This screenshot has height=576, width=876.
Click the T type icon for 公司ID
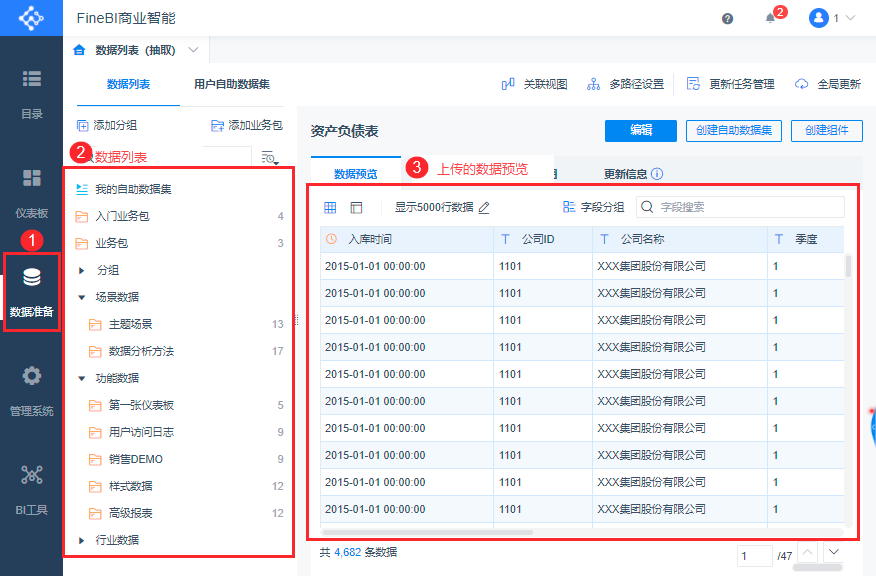505,239
